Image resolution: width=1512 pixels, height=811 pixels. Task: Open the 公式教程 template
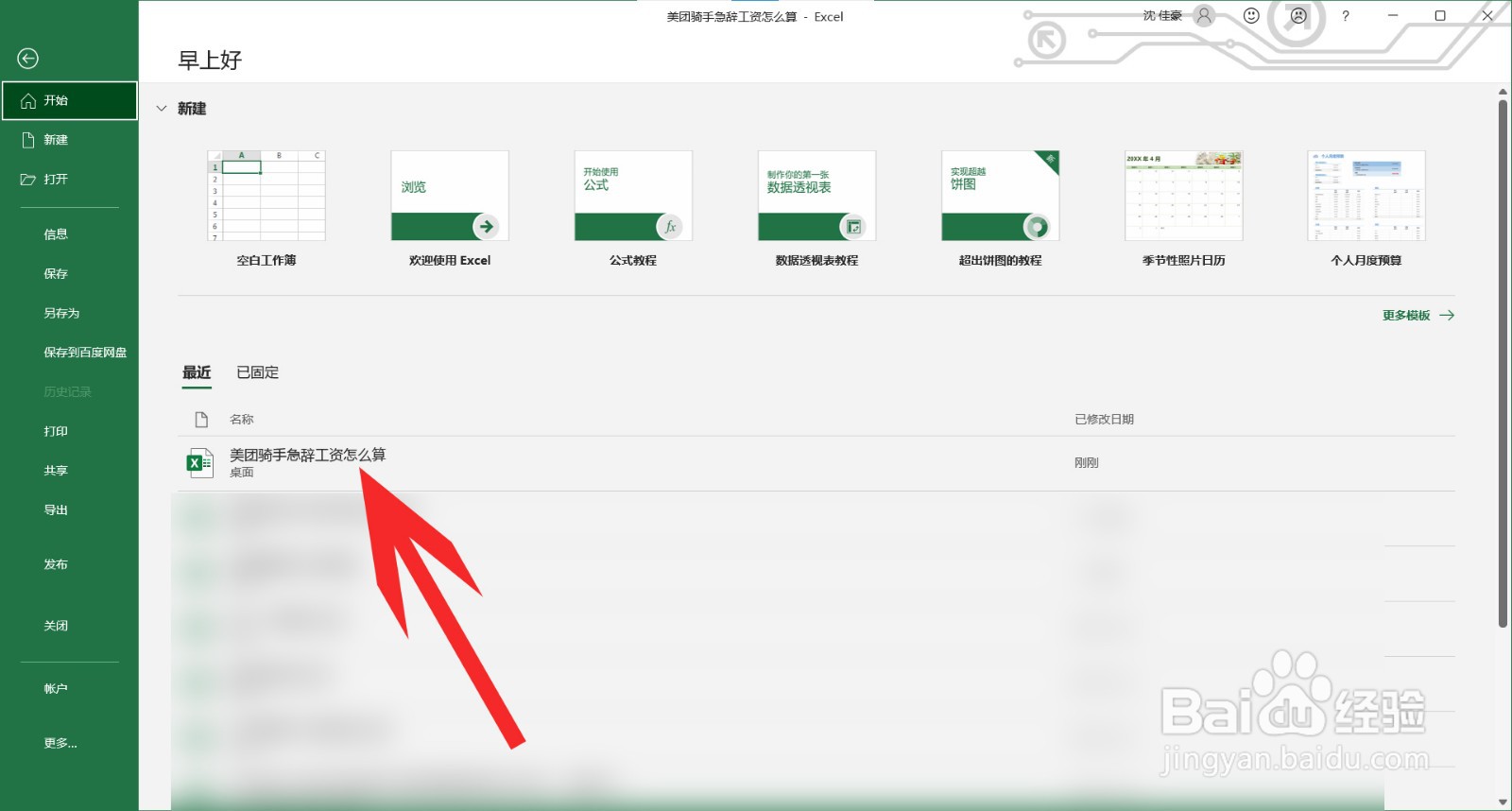[x=633, y=209]
